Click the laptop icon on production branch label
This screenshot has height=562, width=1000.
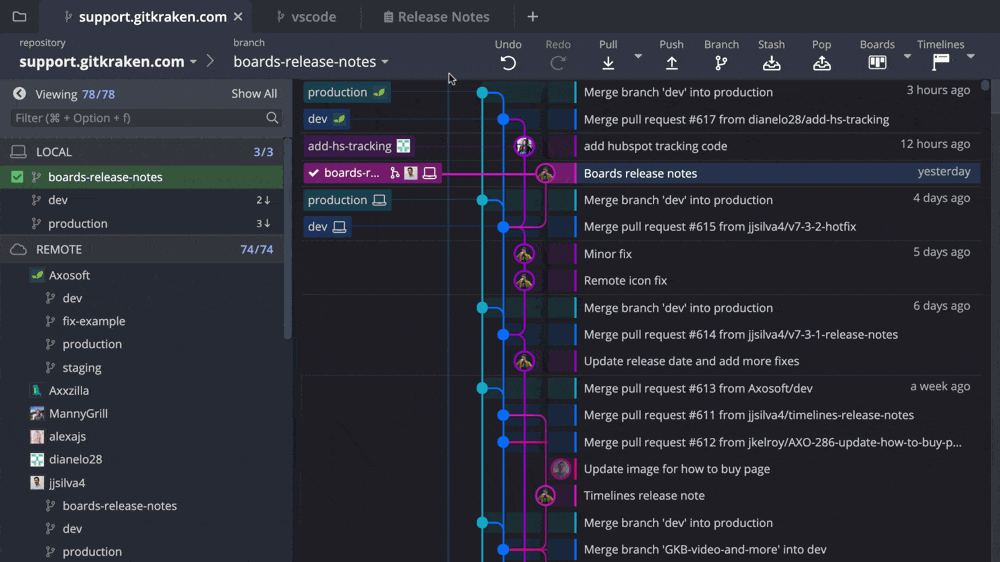pyautogui.click(x=379, y=200)
